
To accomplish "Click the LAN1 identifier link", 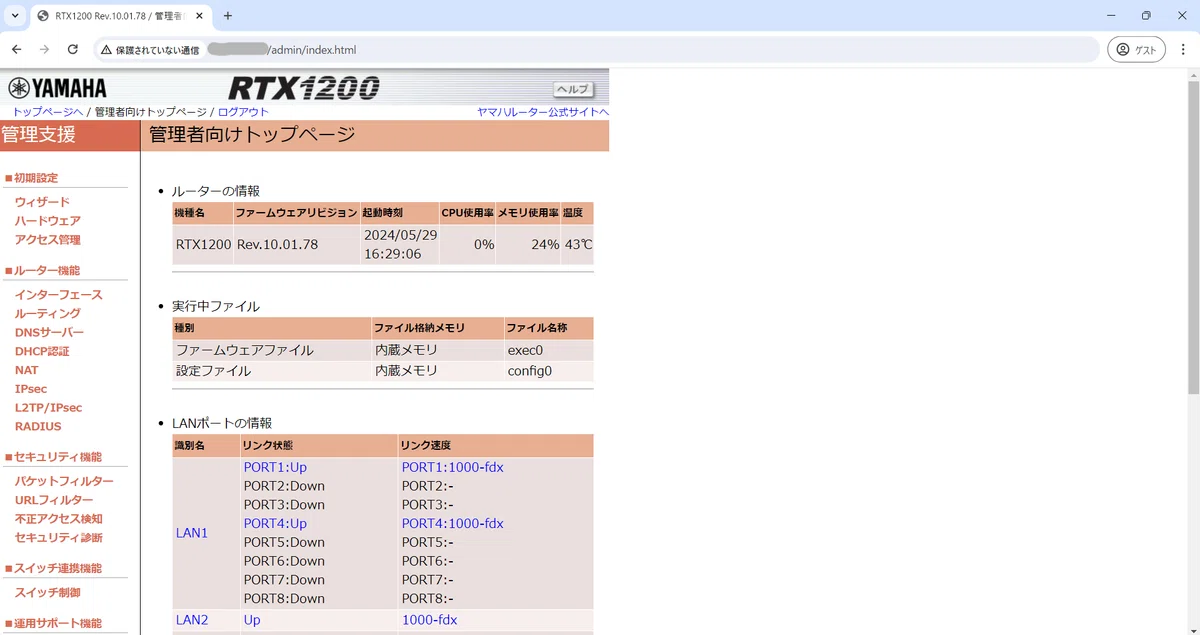I will [192, 533].
